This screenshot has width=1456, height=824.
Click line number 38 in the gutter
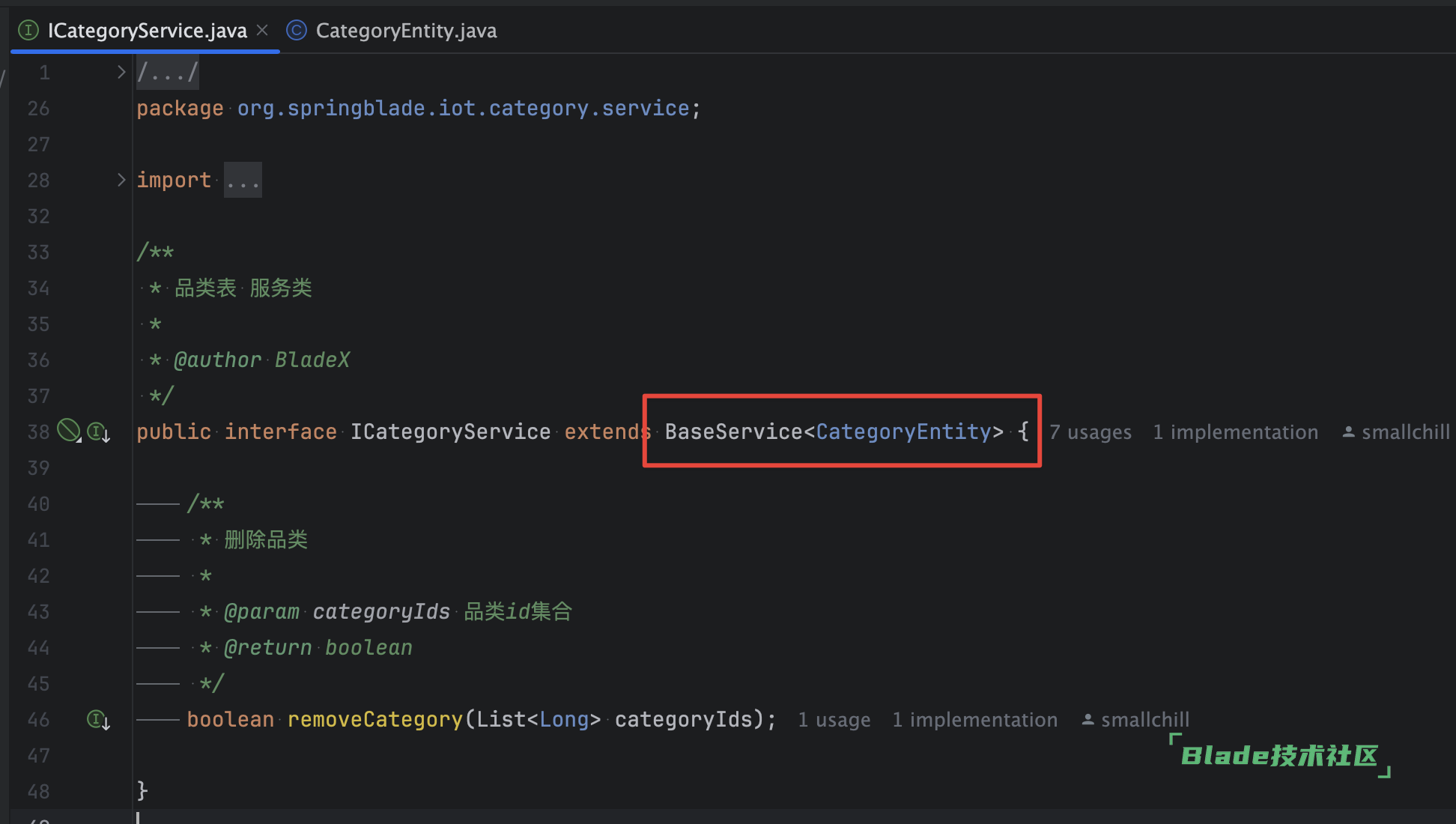(38, 432)
